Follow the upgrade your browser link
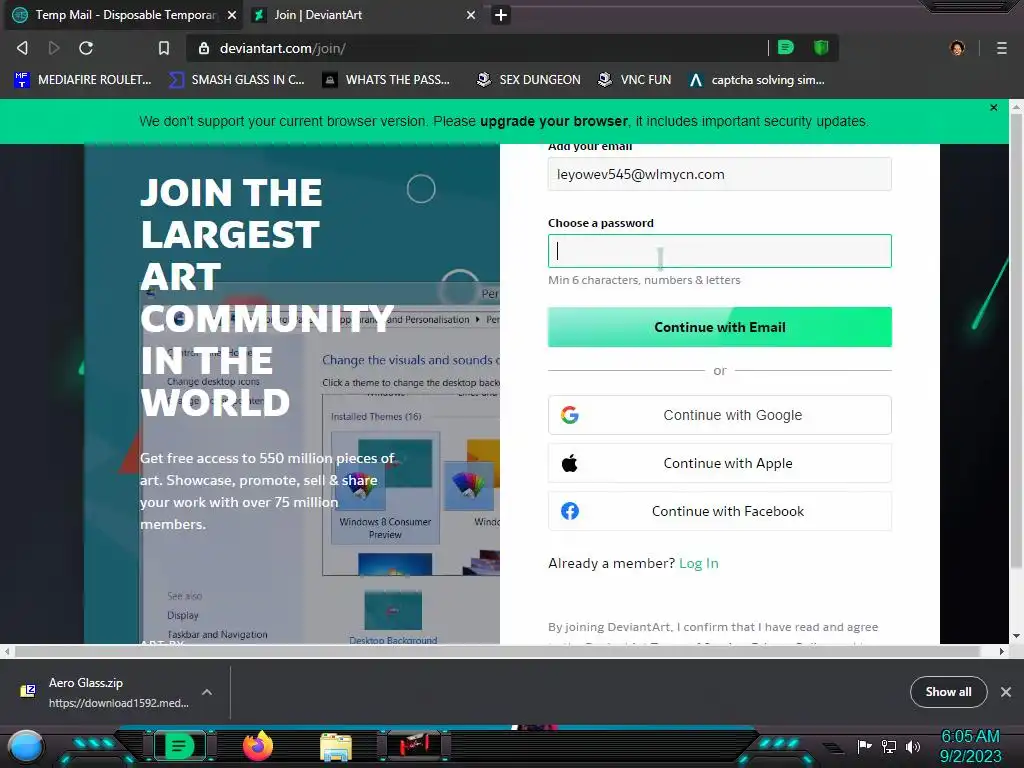This screenshot has width=1024, height=768. tap(554, 121)
